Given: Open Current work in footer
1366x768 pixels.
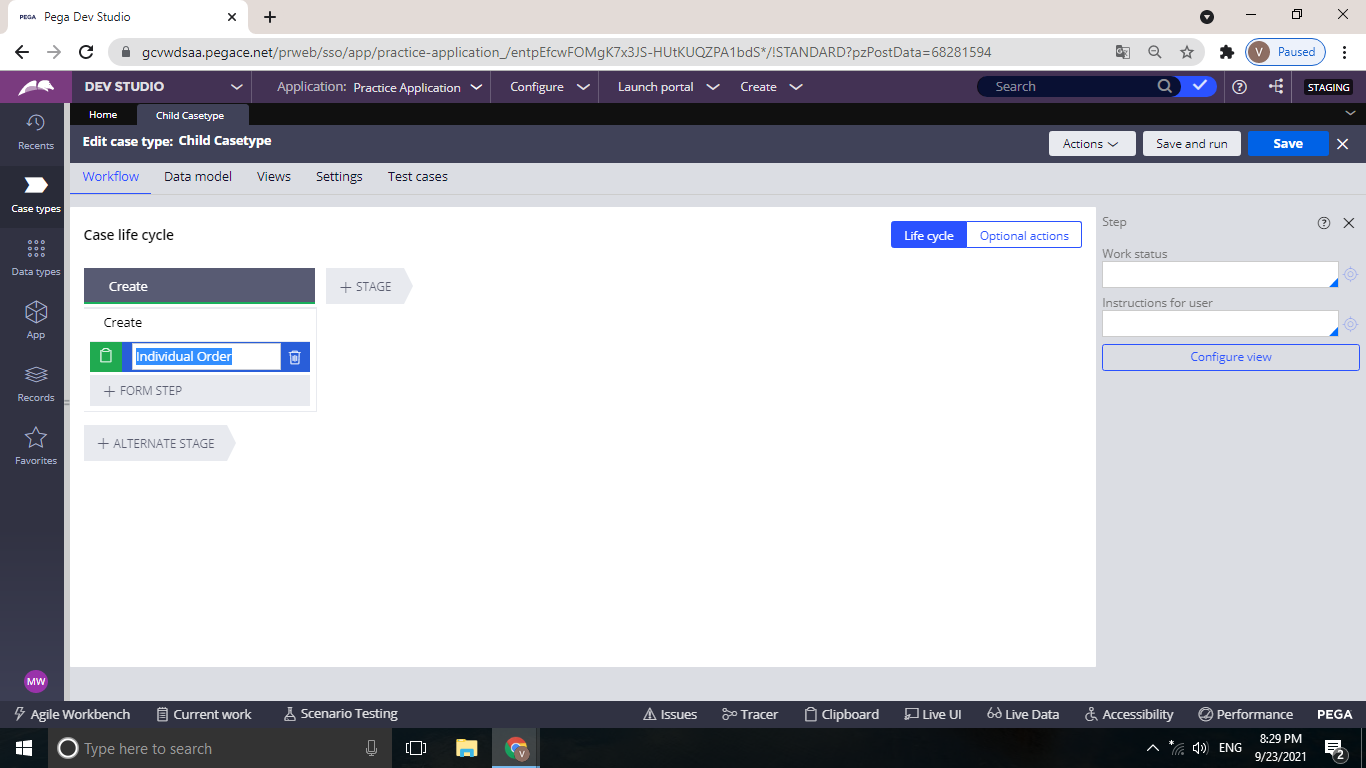Looking at the screenshot, I should point(204,714).
